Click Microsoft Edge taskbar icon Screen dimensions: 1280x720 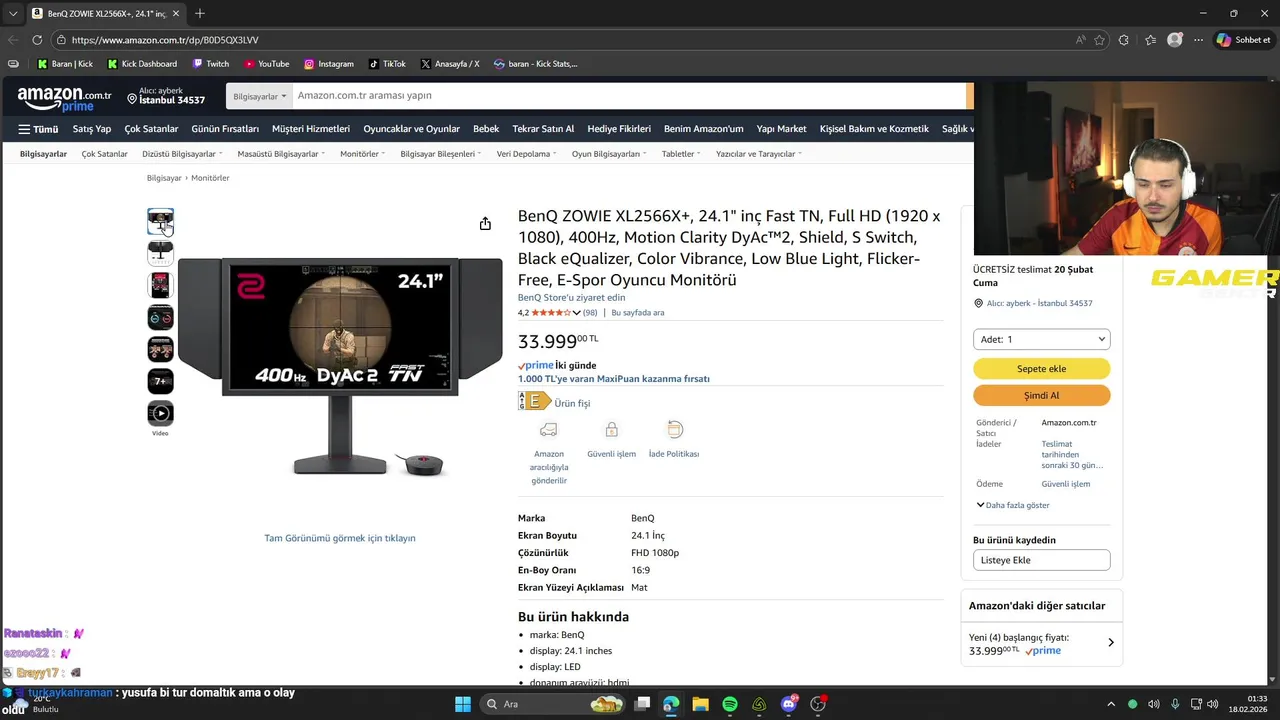(671, 704)
